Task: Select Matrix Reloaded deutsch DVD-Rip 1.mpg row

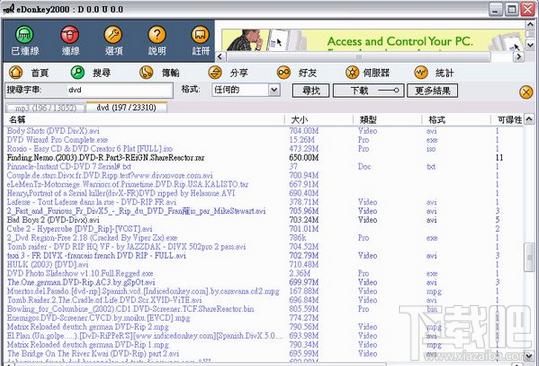Action: (265, 345)
